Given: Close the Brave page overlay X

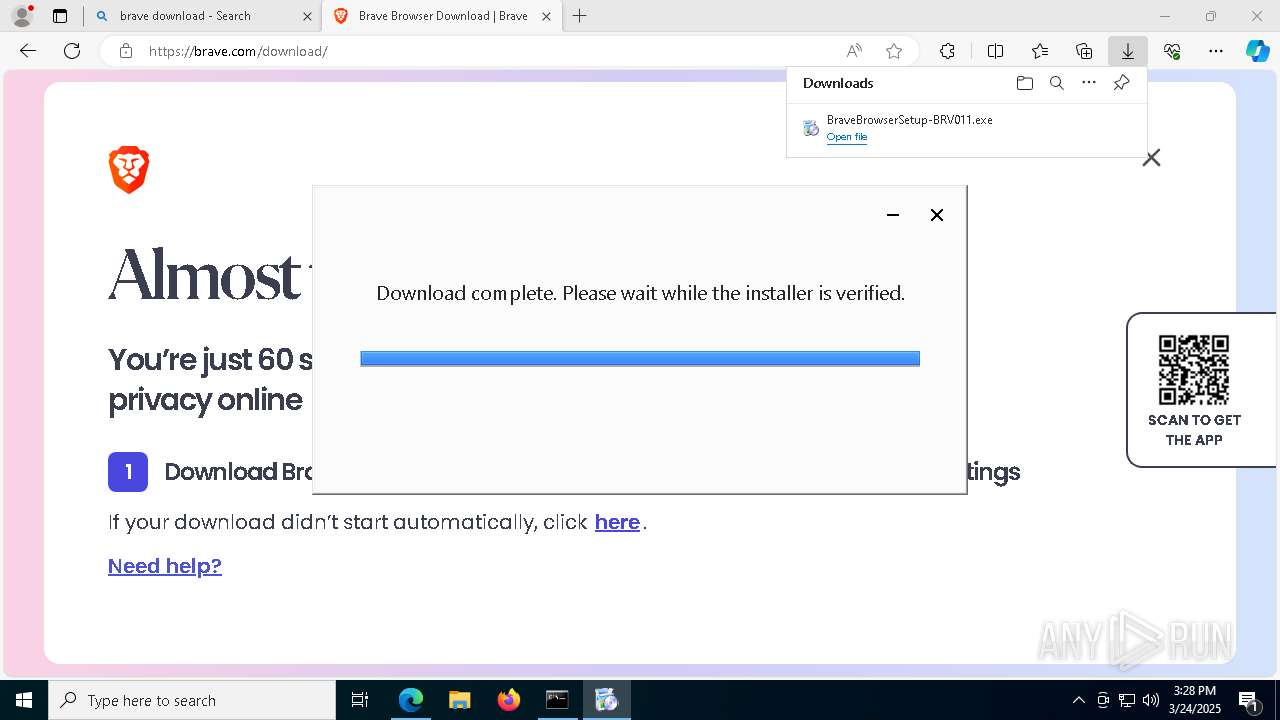Looking at the screenshot, I should [1152, 158].
